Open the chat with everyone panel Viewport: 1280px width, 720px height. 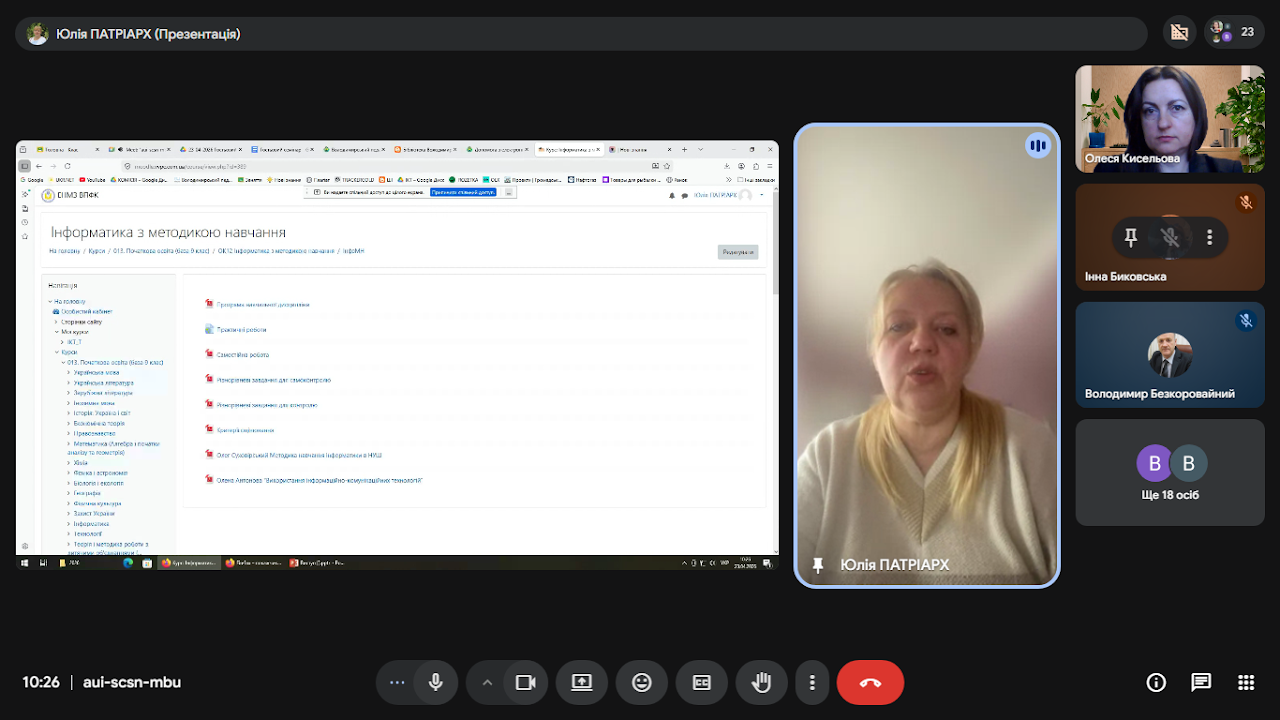pyautogui.click(x=1201, y=683)
